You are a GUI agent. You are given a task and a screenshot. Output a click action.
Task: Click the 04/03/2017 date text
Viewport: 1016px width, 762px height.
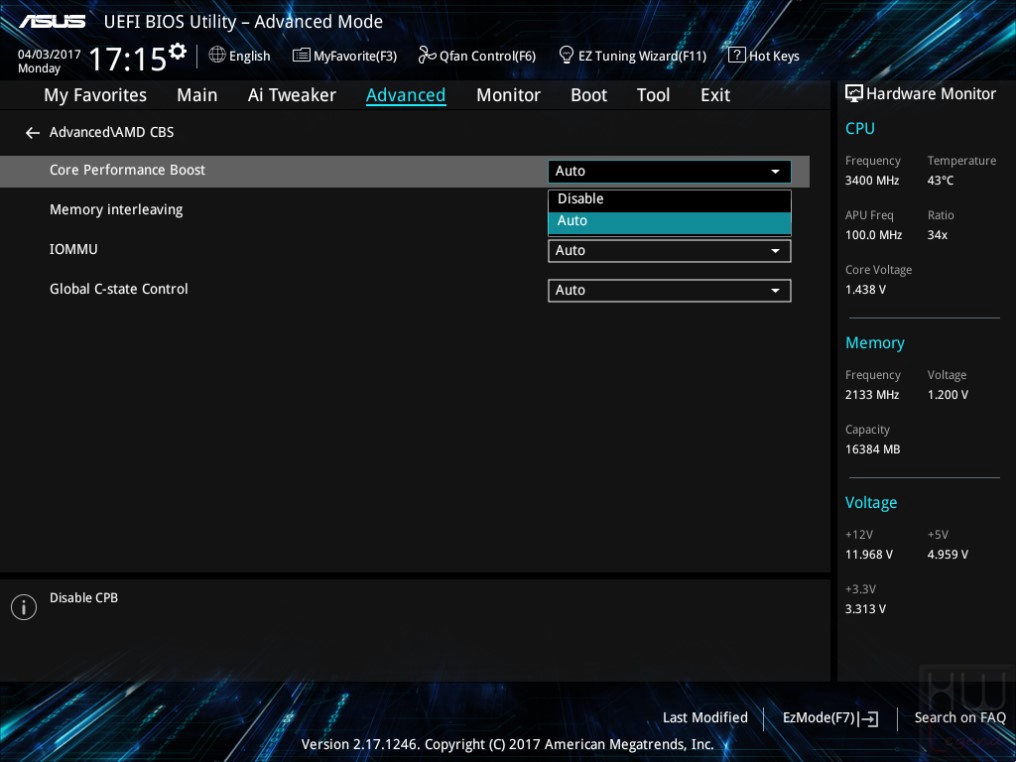49,54
